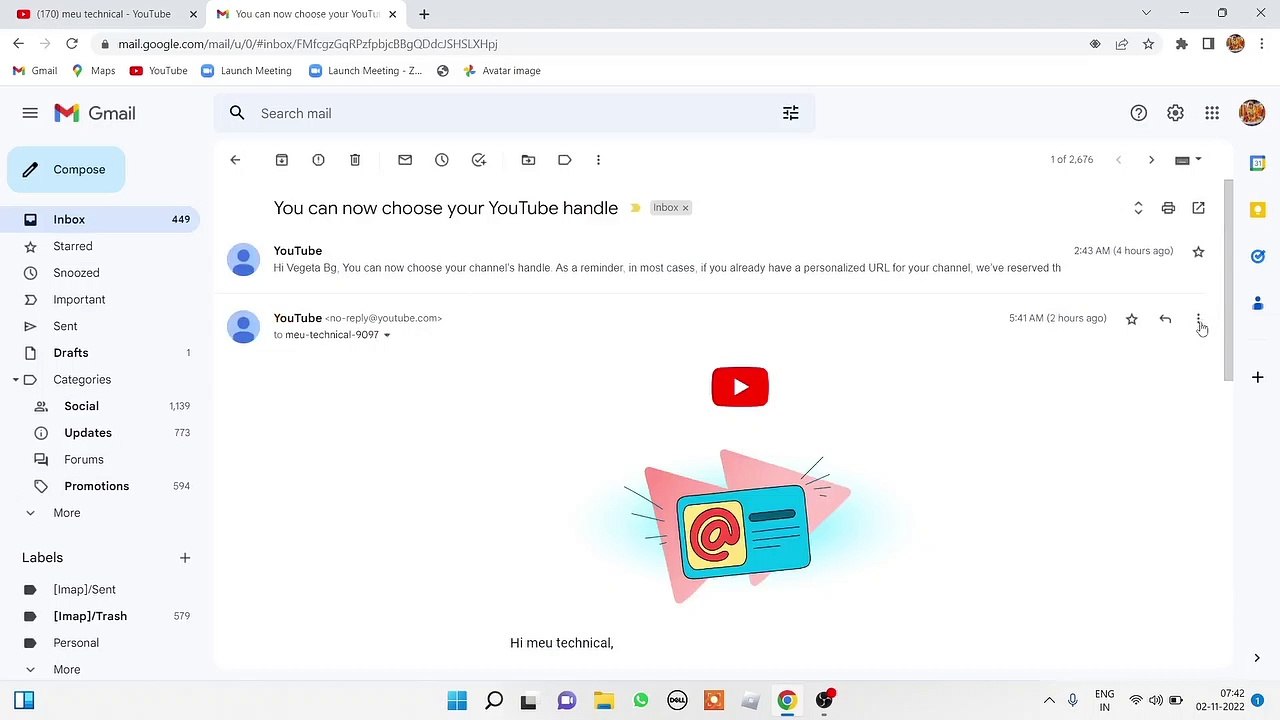Star the 2:43 AM YouTube message
The width and height of the screenshot is (1280, 720).
coord(1198,251)
